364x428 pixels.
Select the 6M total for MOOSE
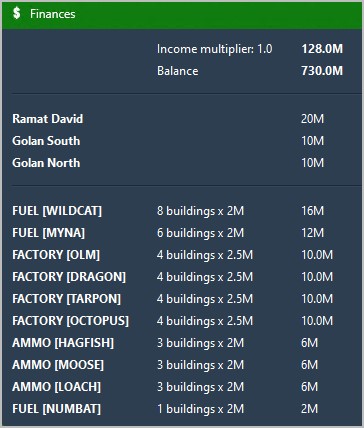309,365
